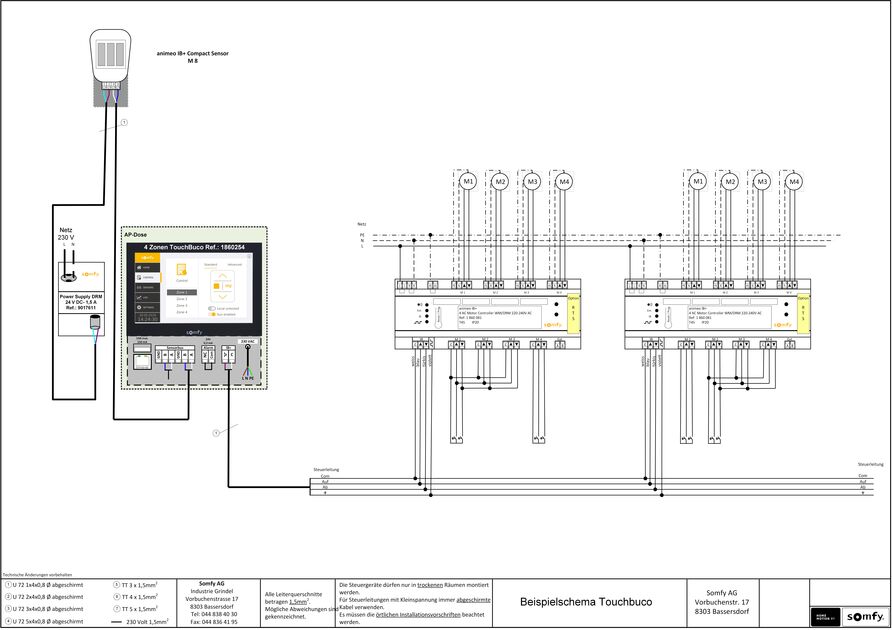The height and width of the screenshot is (630, 892).
Task: Click 'animeo IB+ Compact Sensor' label
Action: coord(193,53)
